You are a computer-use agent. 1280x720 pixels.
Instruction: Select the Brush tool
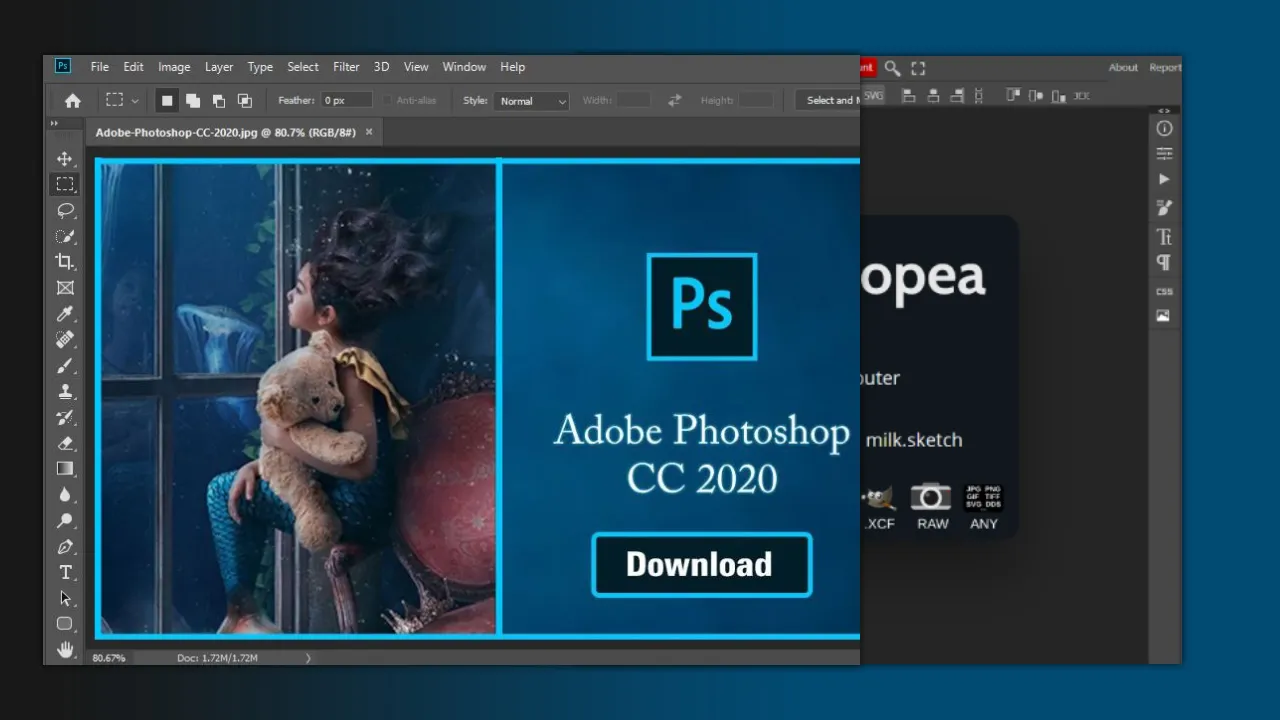65,365
